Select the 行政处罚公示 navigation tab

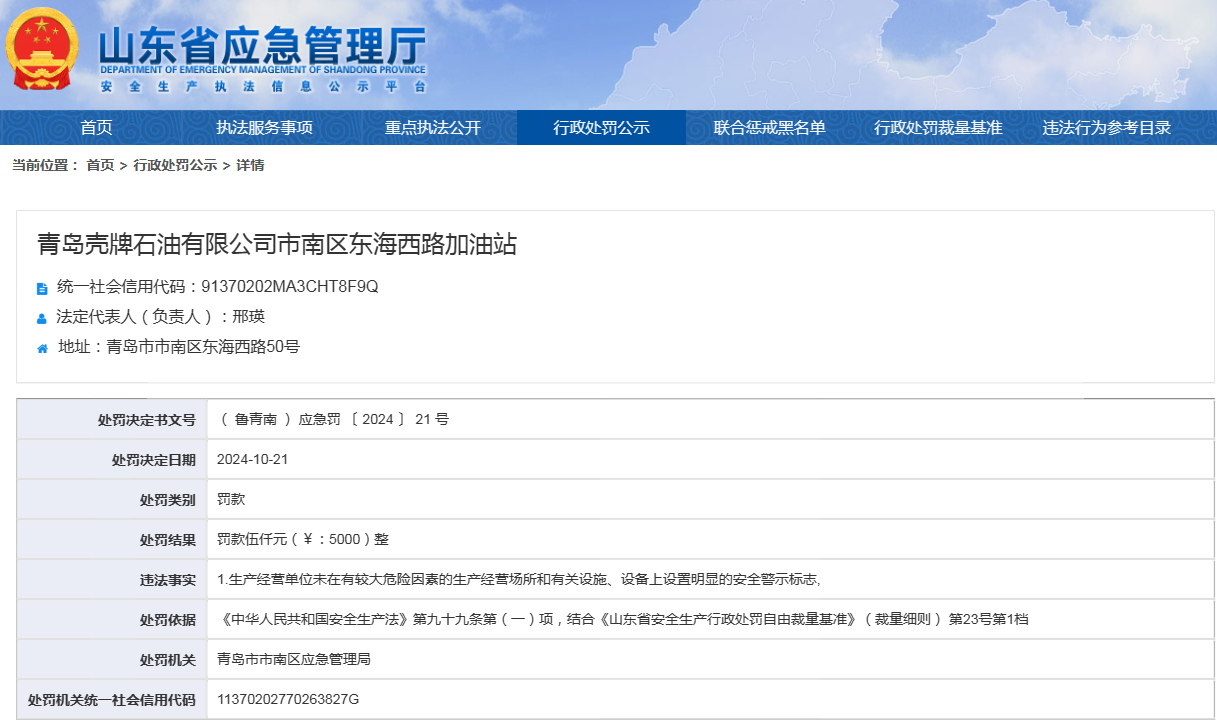tap(601, 127)
